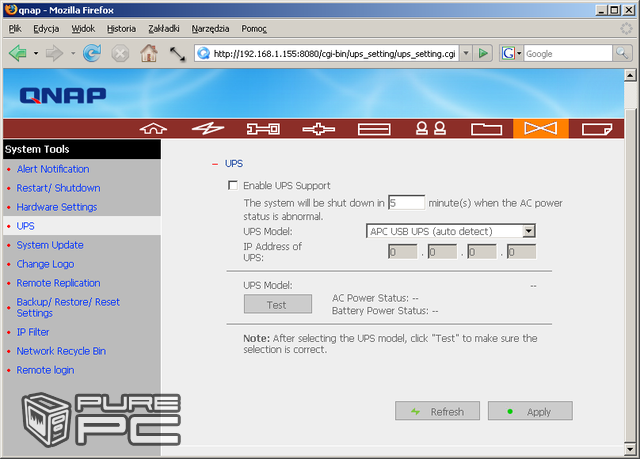Go back with Firefox back arrow

(x=18, y=53)
